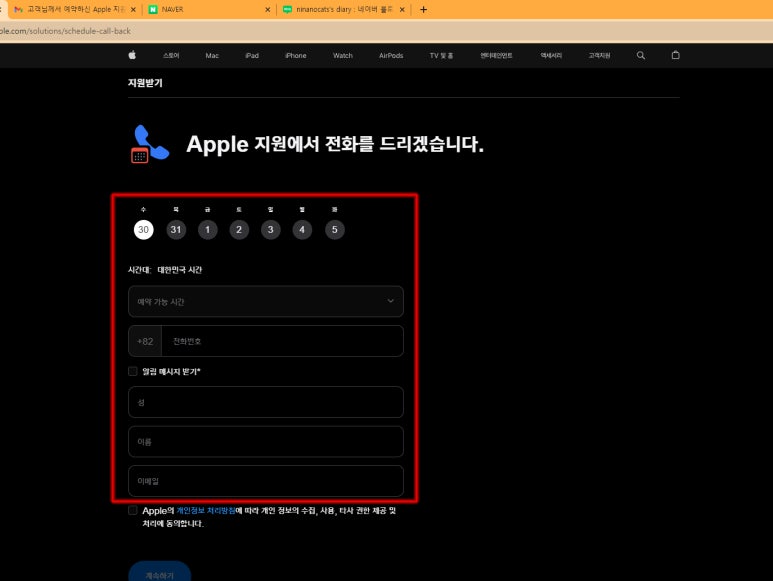Open the 엔터테인먼트 menu item
Viewport: 773px width, 581px height.
point(496,56)
